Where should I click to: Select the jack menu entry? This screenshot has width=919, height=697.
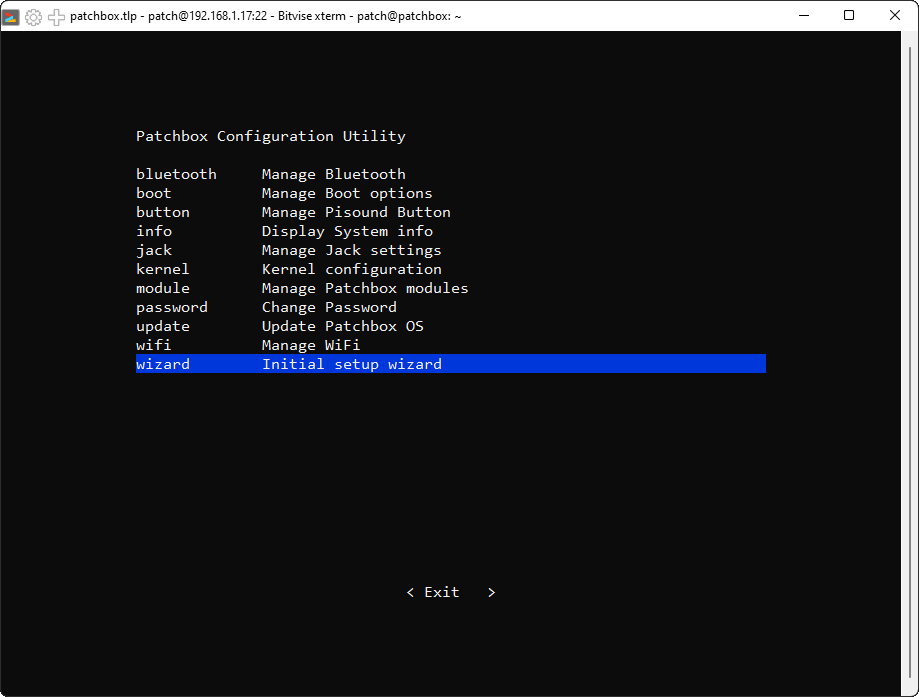tap(154, 250)
